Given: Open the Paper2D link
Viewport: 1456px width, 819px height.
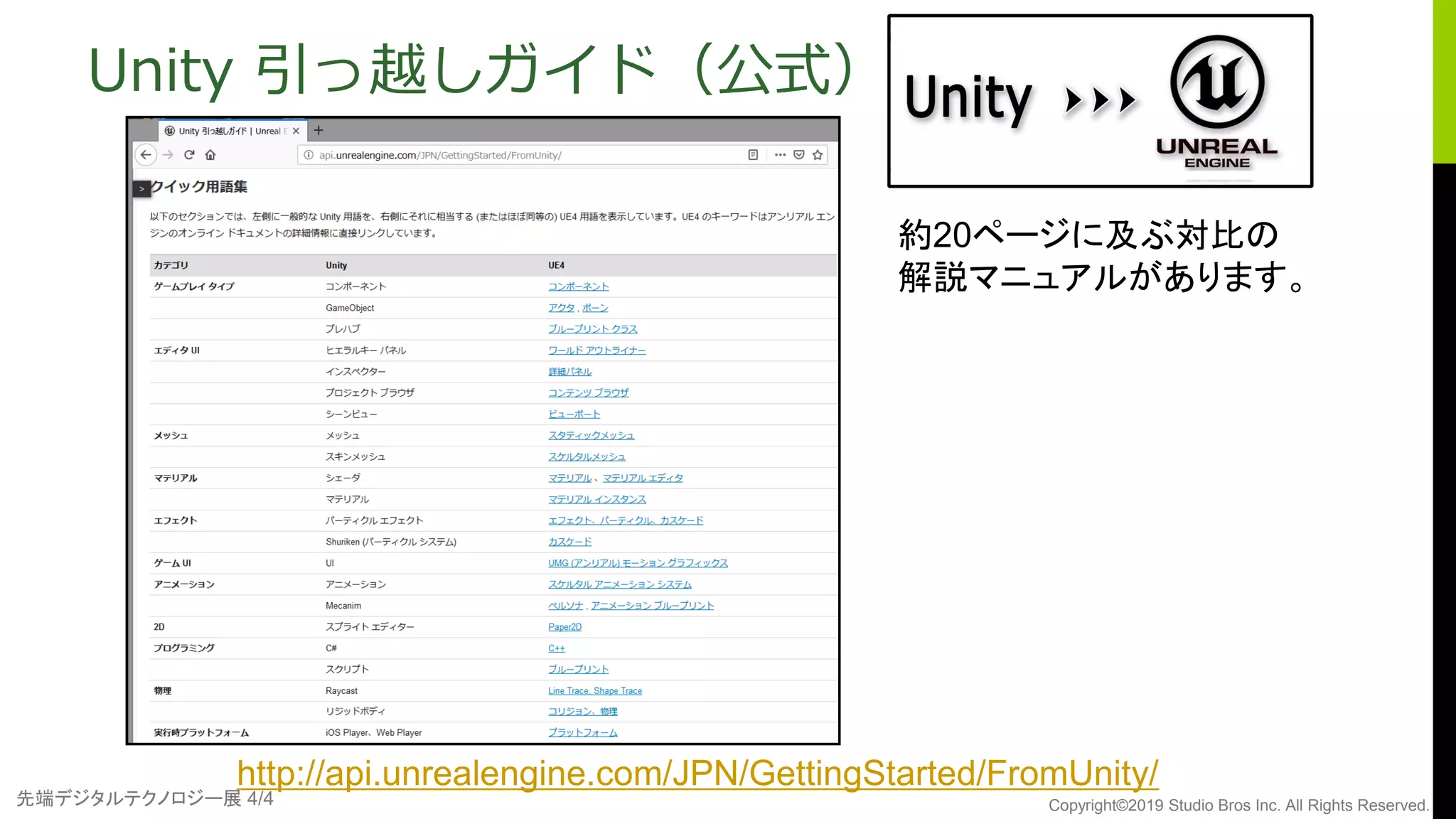Looking at the screenshot, I should point(564,627).
